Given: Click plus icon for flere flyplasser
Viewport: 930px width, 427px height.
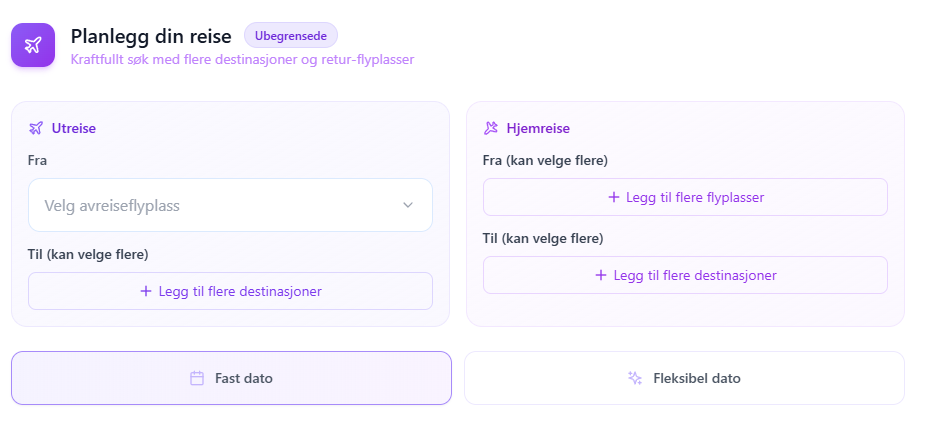Looking at the screenshot, I should 614,197.
